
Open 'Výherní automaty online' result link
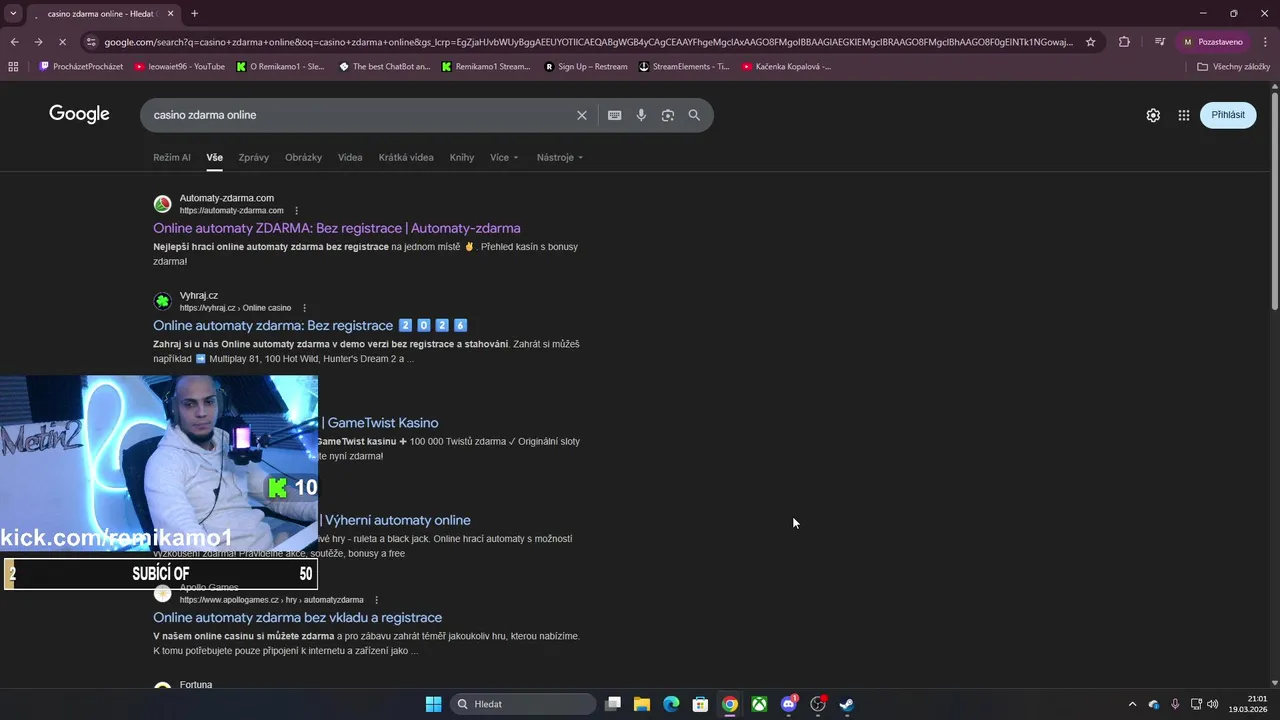click(395, 520)
